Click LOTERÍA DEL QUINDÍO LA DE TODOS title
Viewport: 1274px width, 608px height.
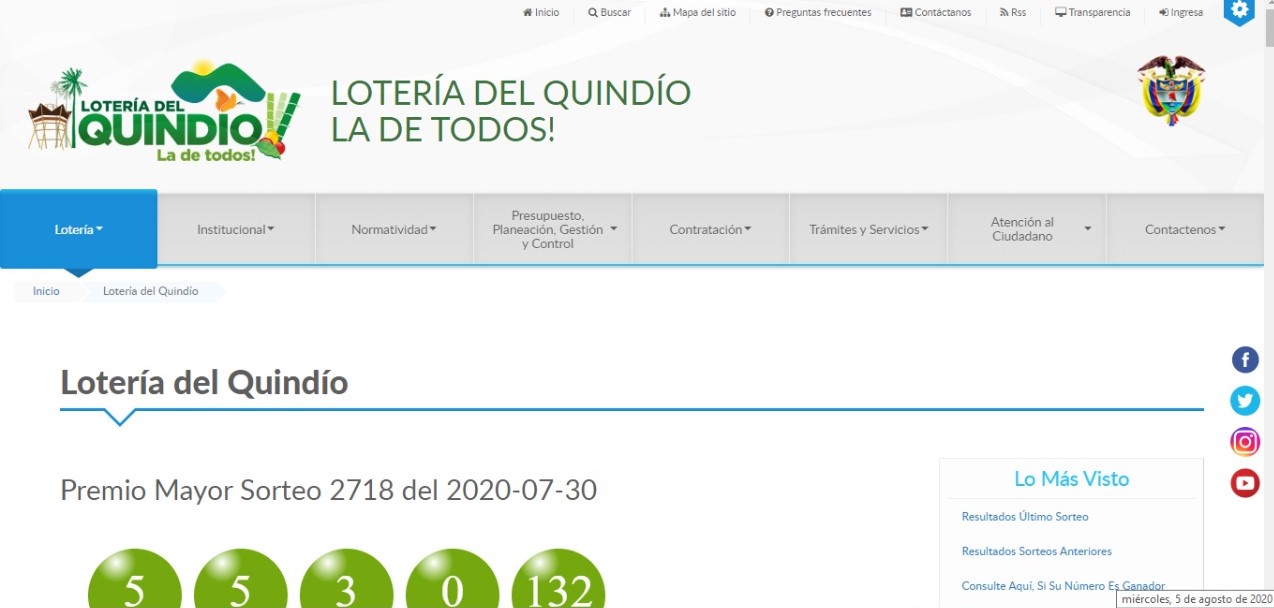click(511, 110)
